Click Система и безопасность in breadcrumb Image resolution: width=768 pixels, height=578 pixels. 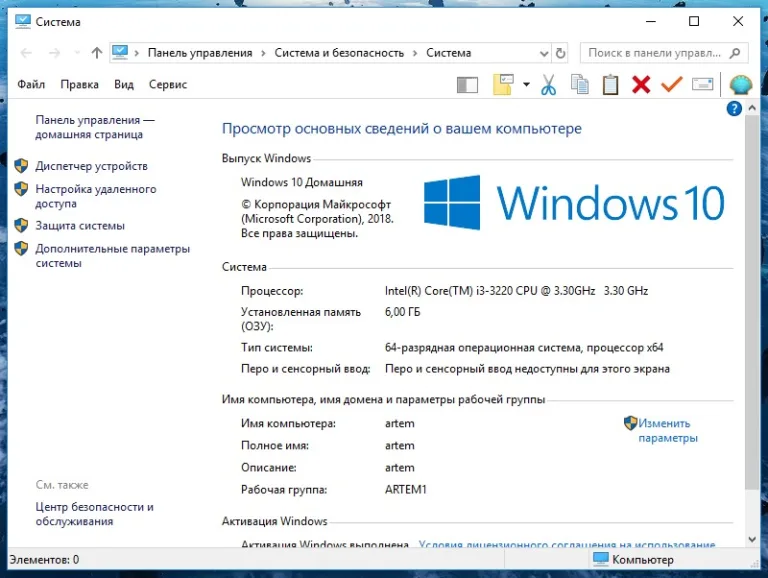click(x=339, y=53)
